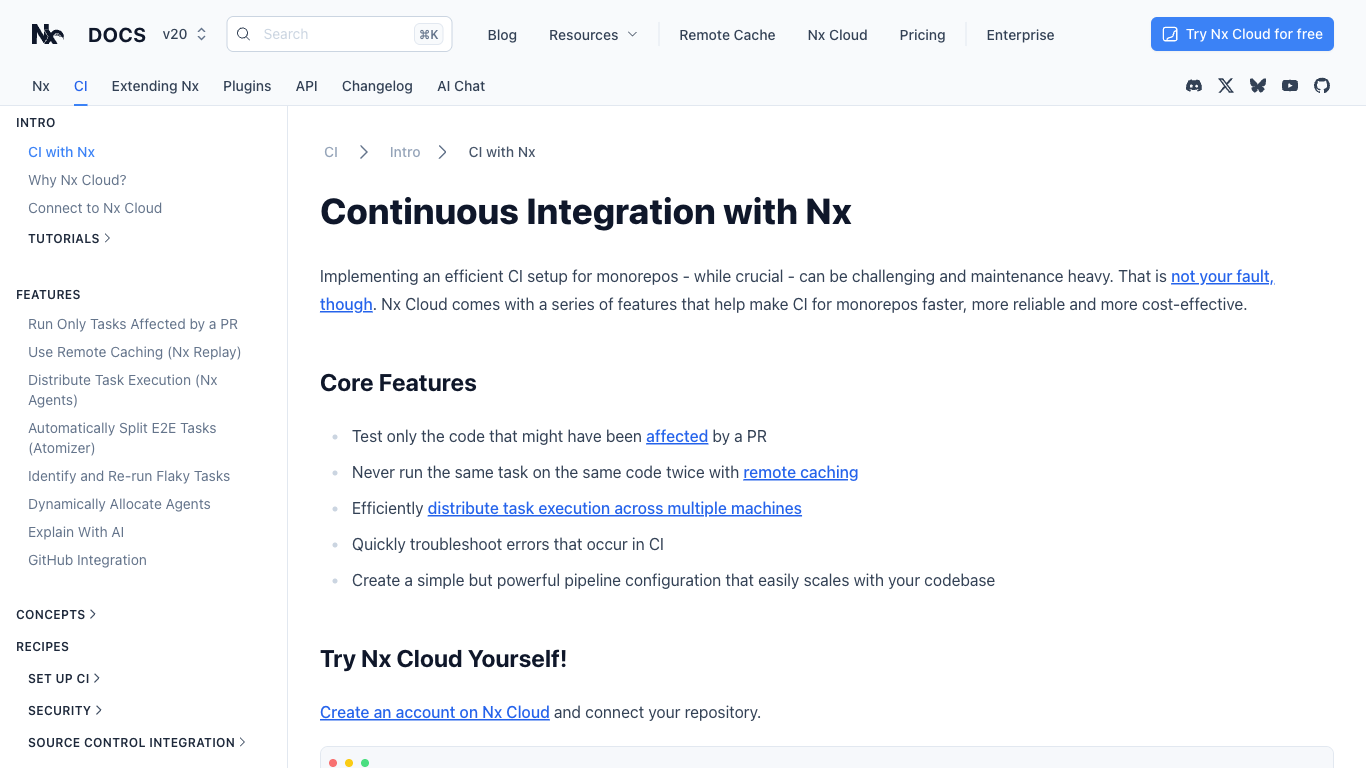Switch to Extending Nx tab
Viewport: 1366px width, 768px height.
(x=155, y=86)
